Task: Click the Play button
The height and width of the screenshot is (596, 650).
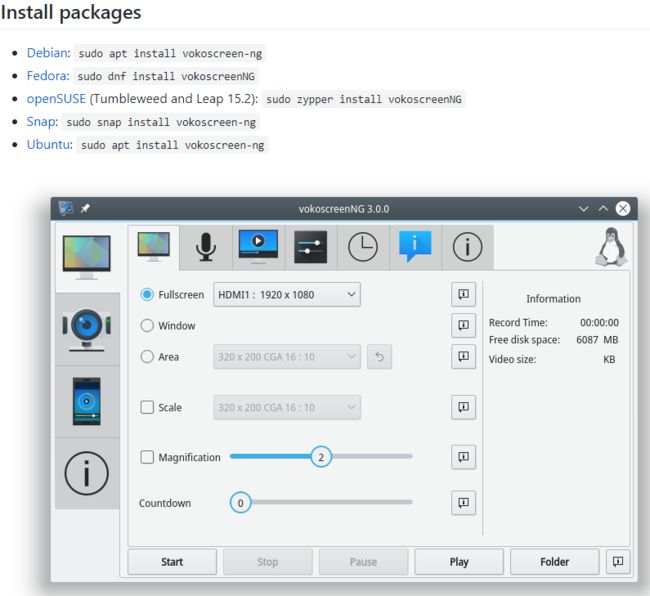Action: [459, 562]
